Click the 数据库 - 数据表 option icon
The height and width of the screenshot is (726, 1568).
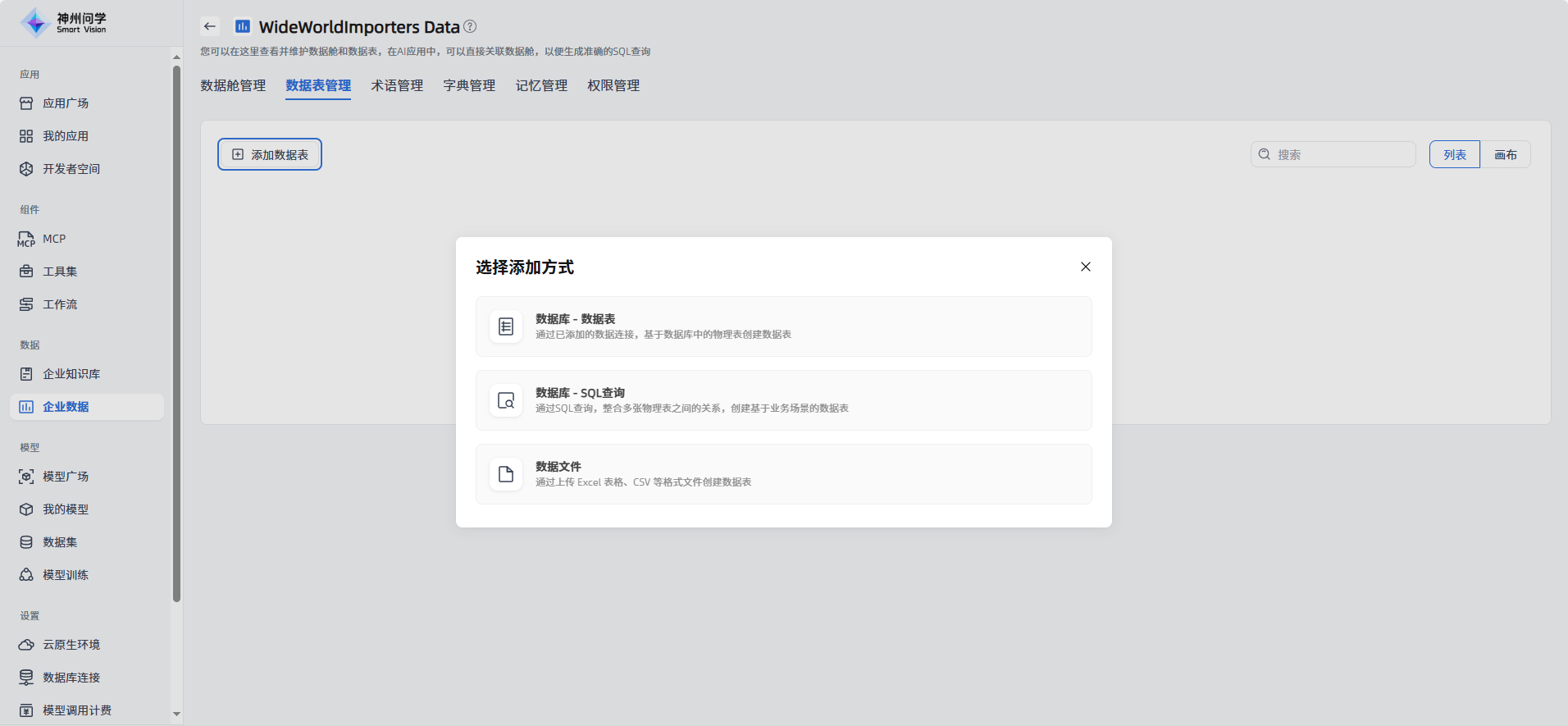click(x=506, y=326)
